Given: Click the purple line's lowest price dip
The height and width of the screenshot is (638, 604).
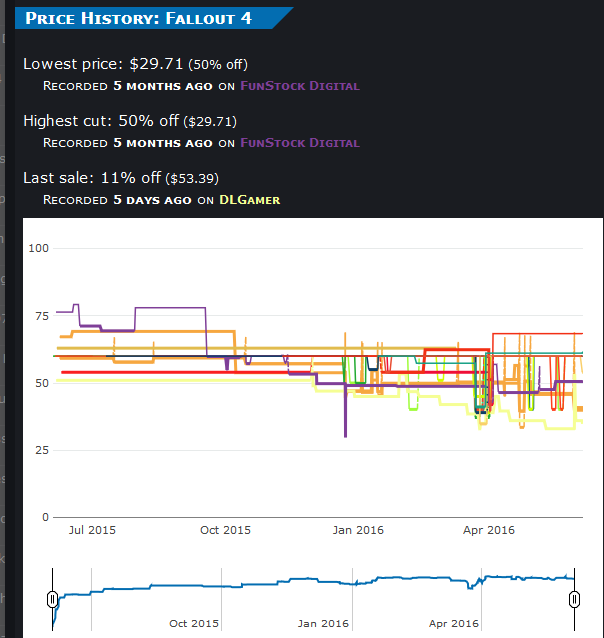Looking at the screenshot, I should pyautogui.click(x=346, y=435).
